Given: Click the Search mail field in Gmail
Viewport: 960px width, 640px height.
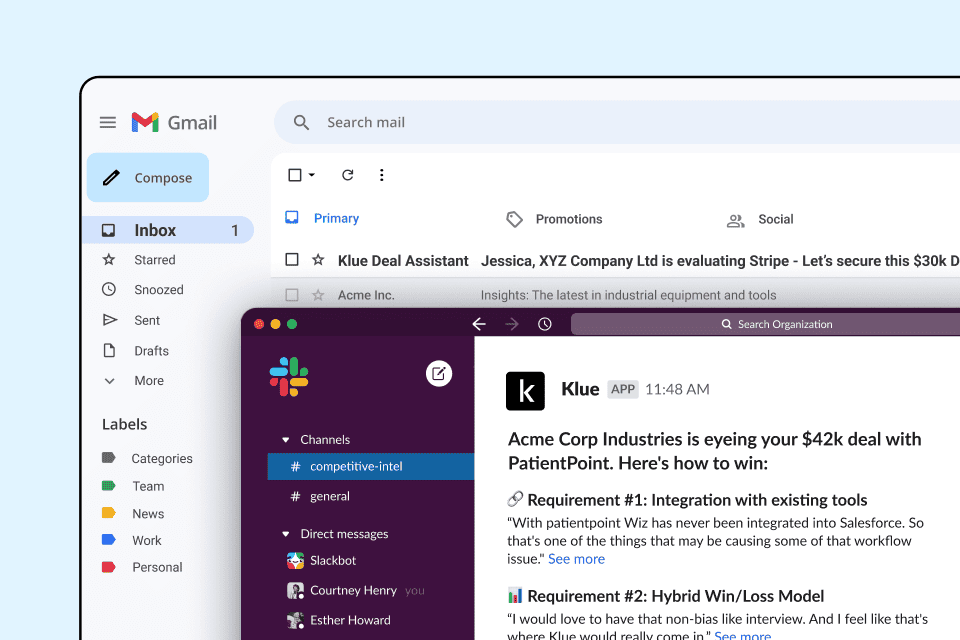Looking at the screenshot, I should 617,122.
